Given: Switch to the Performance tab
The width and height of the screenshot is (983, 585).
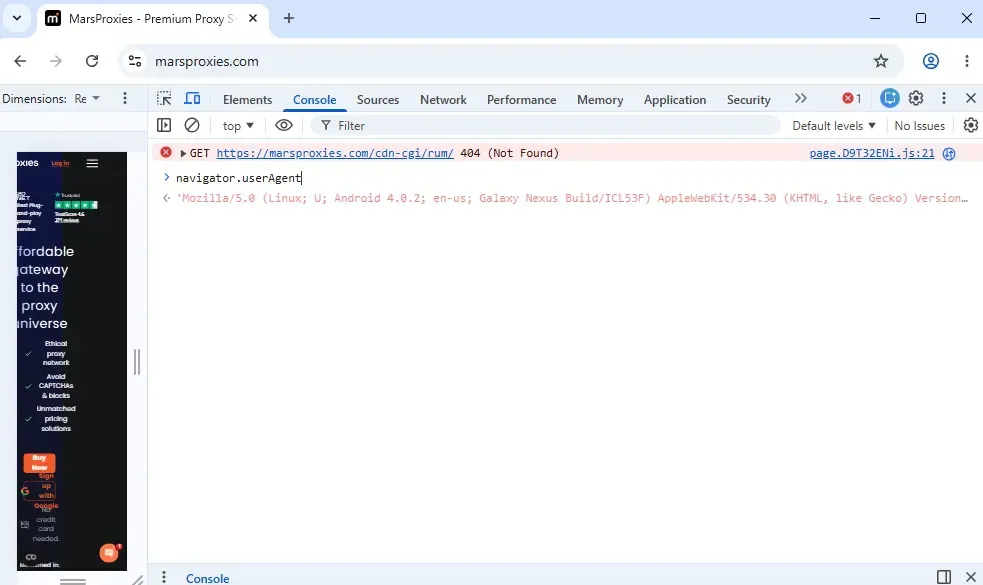Looking at the screenshot, I should pos(521,100).
